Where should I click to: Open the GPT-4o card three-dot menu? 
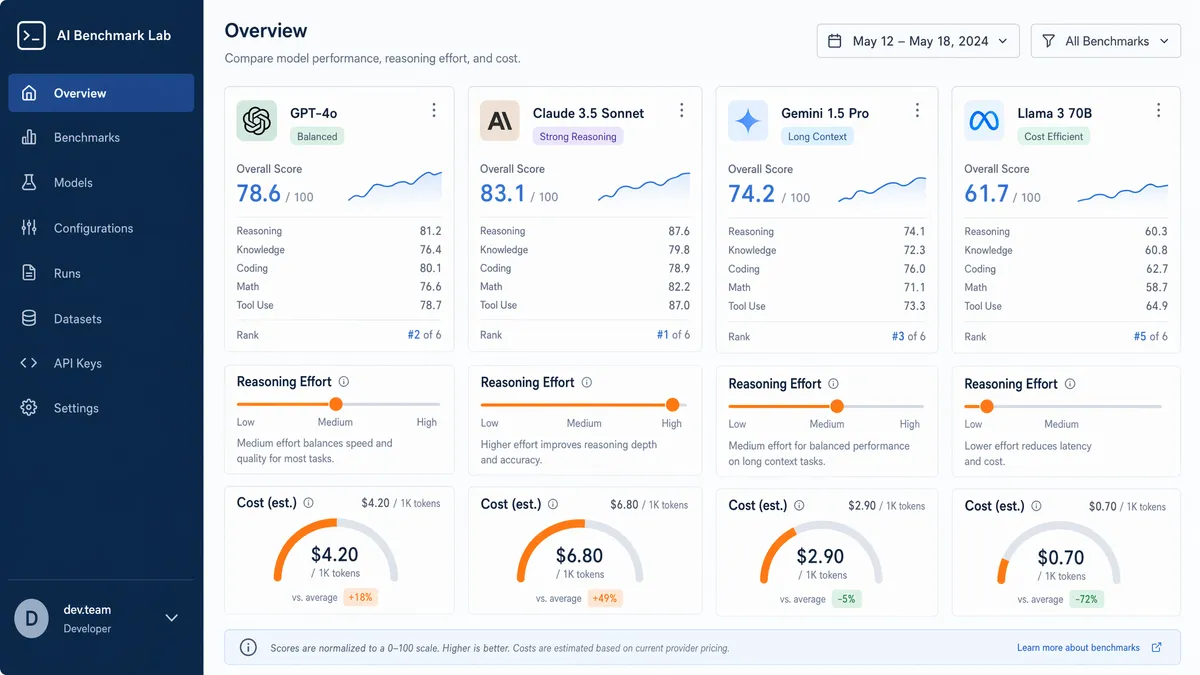coord(434,111)
